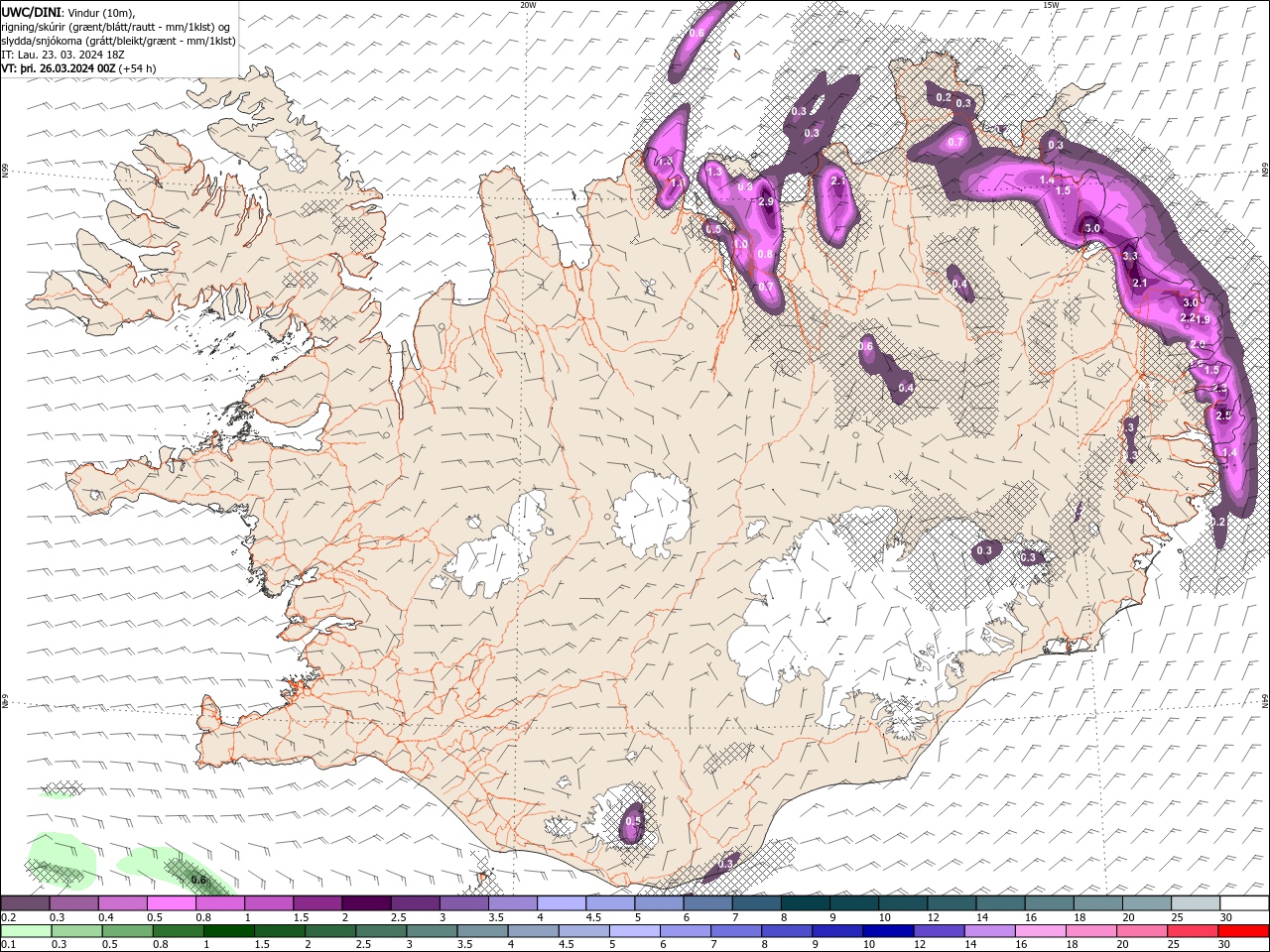Click the light lavender 4 swatch in the snow scale

coord(562,903)
